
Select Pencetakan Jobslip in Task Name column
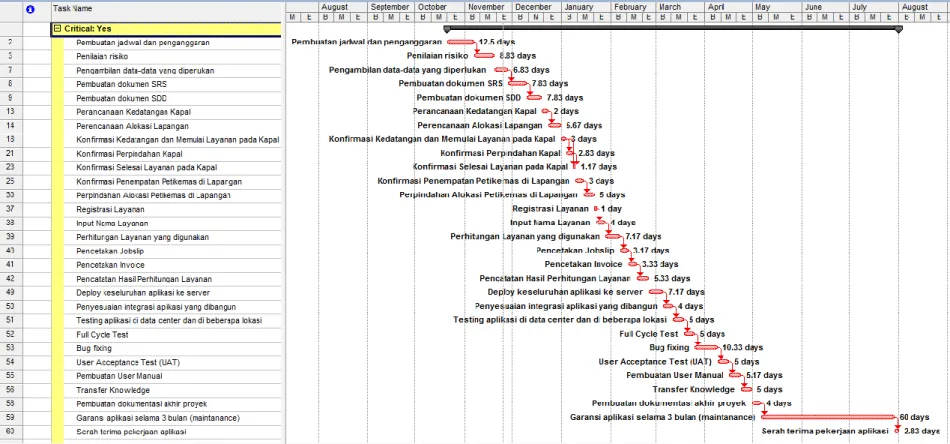point(110,251)
